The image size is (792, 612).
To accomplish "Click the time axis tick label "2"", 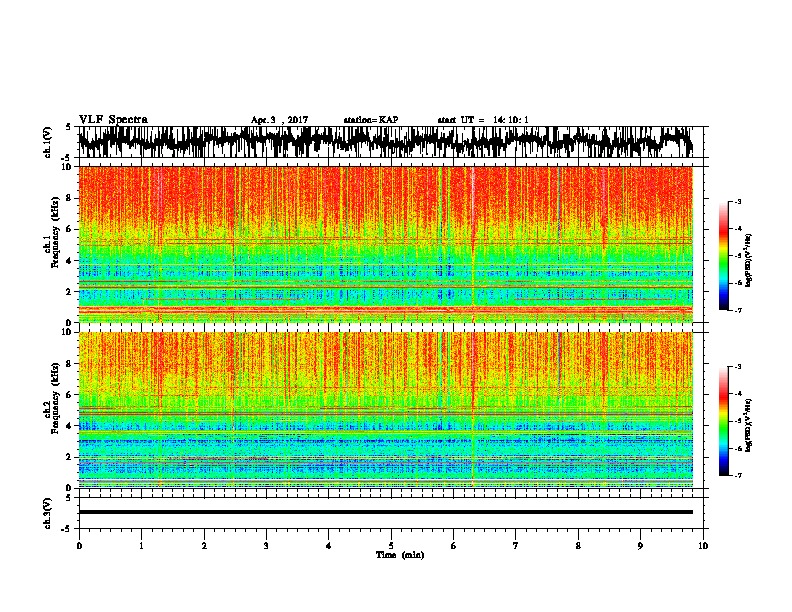I will 204,546.
